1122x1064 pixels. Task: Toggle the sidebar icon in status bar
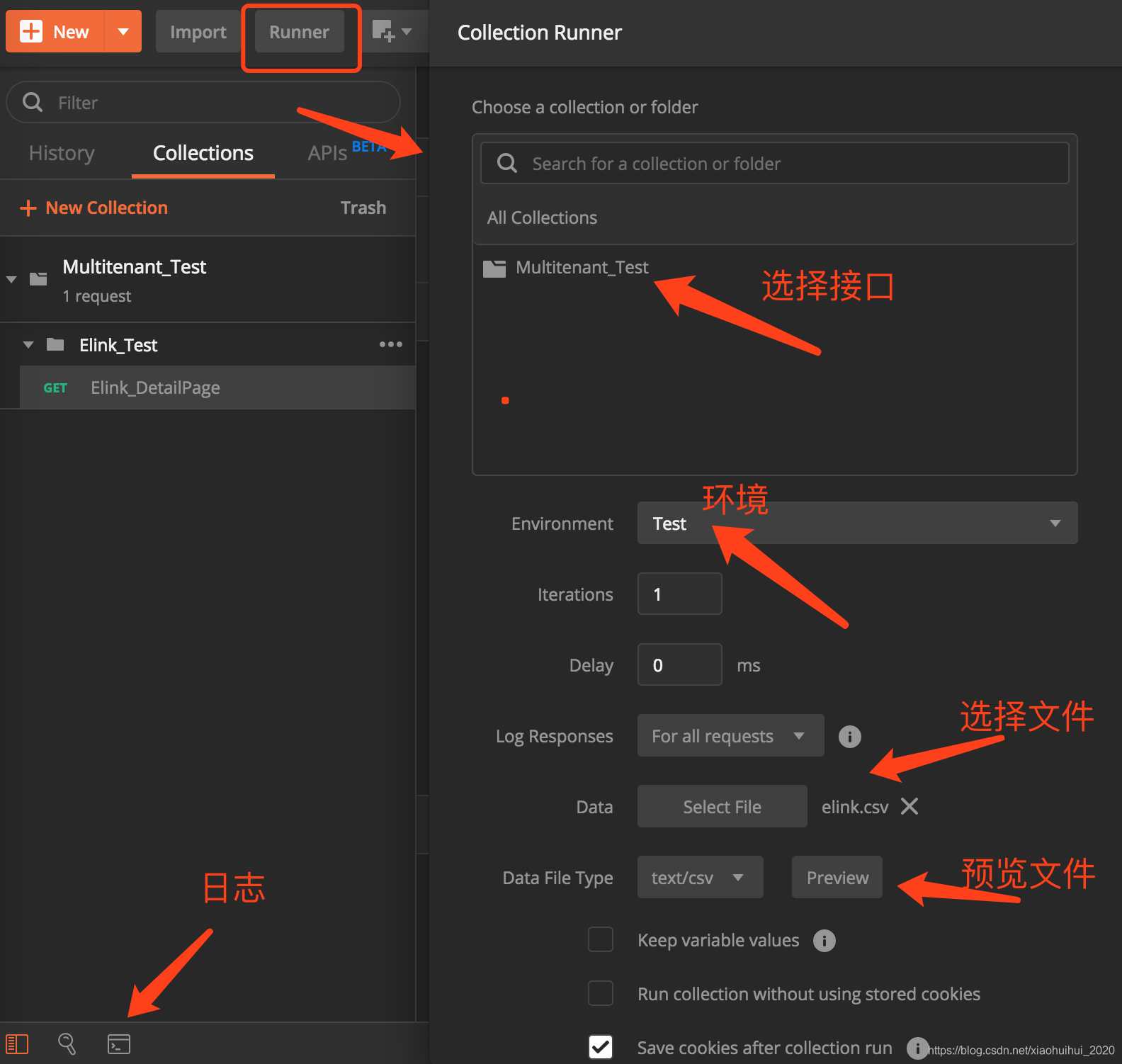(17, 1043)
